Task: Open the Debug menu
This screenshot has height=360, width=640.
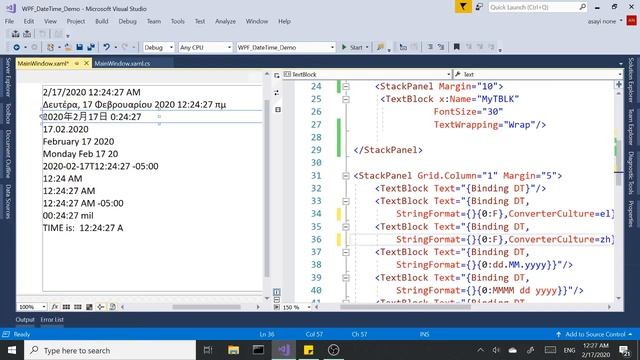Action: coord(127,21)
